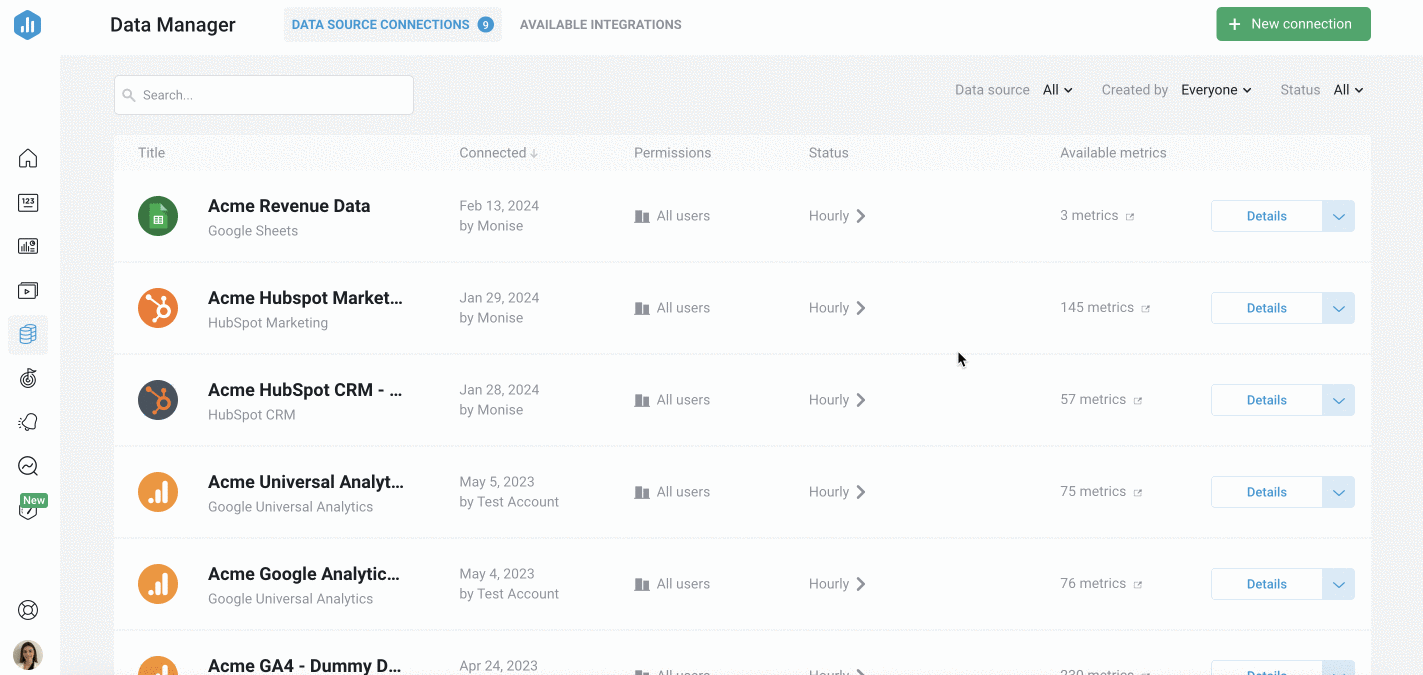The height and width of the screenshot is (675, 1423).
Task: Open the Help lifebuoy icon
Action: click(28, 610)
